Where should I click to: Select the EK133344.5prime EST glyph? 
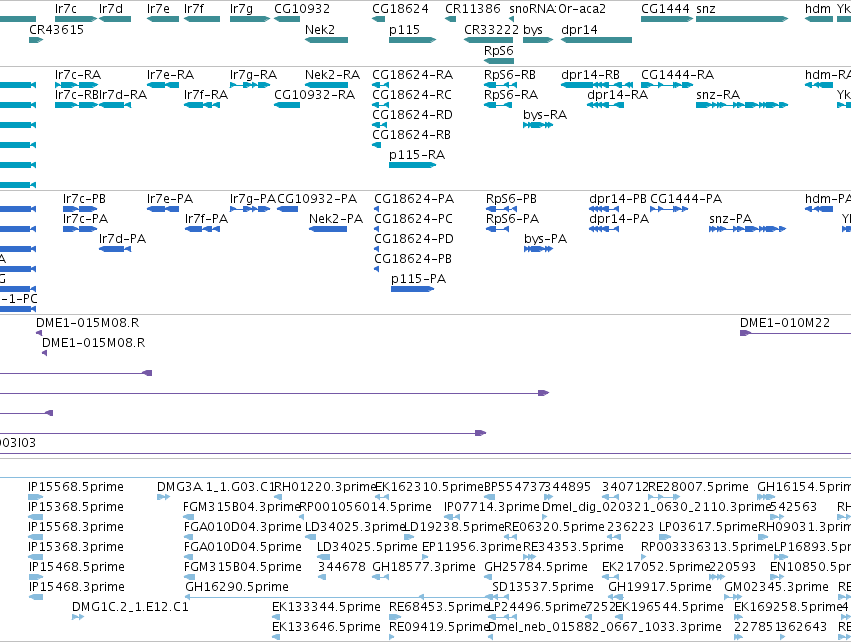click(277, 616)
